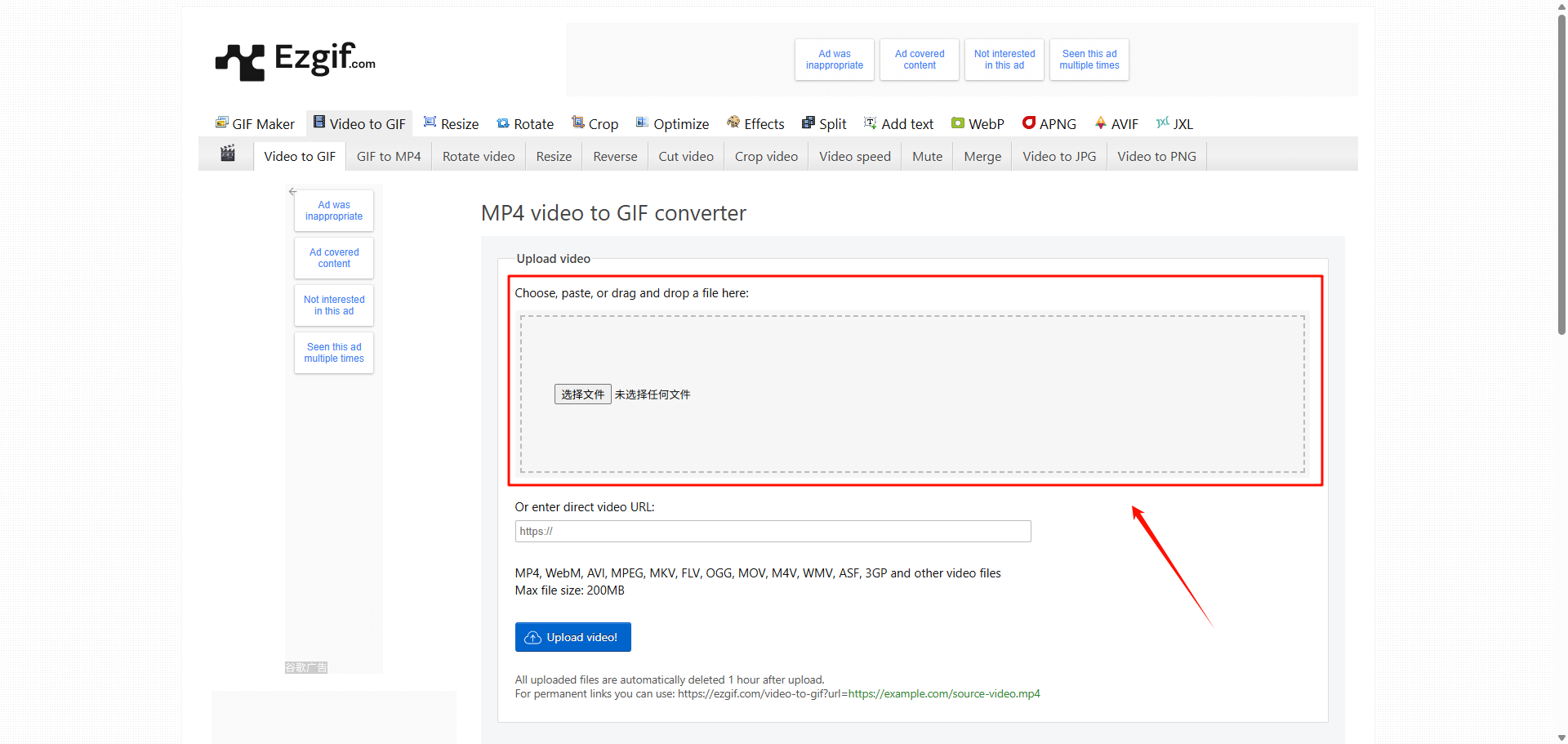1568x744 pixels.
Task: Switch to the GIF to MP4 tab
Action: tap(389, 156)
